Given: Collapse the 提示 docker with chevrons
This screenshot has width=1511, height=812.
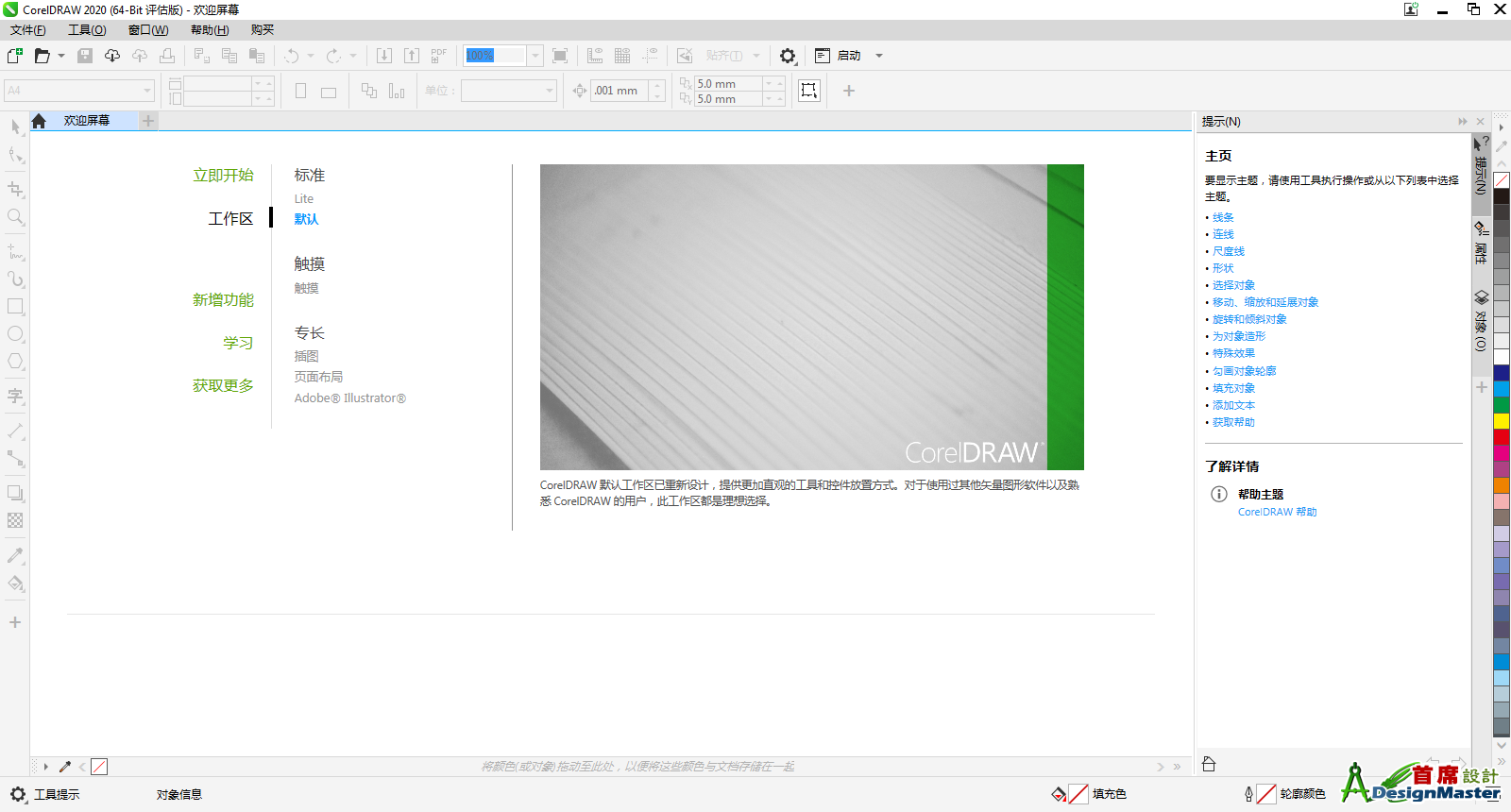Looking at the screenshot, I should (x=1463, y=122).
